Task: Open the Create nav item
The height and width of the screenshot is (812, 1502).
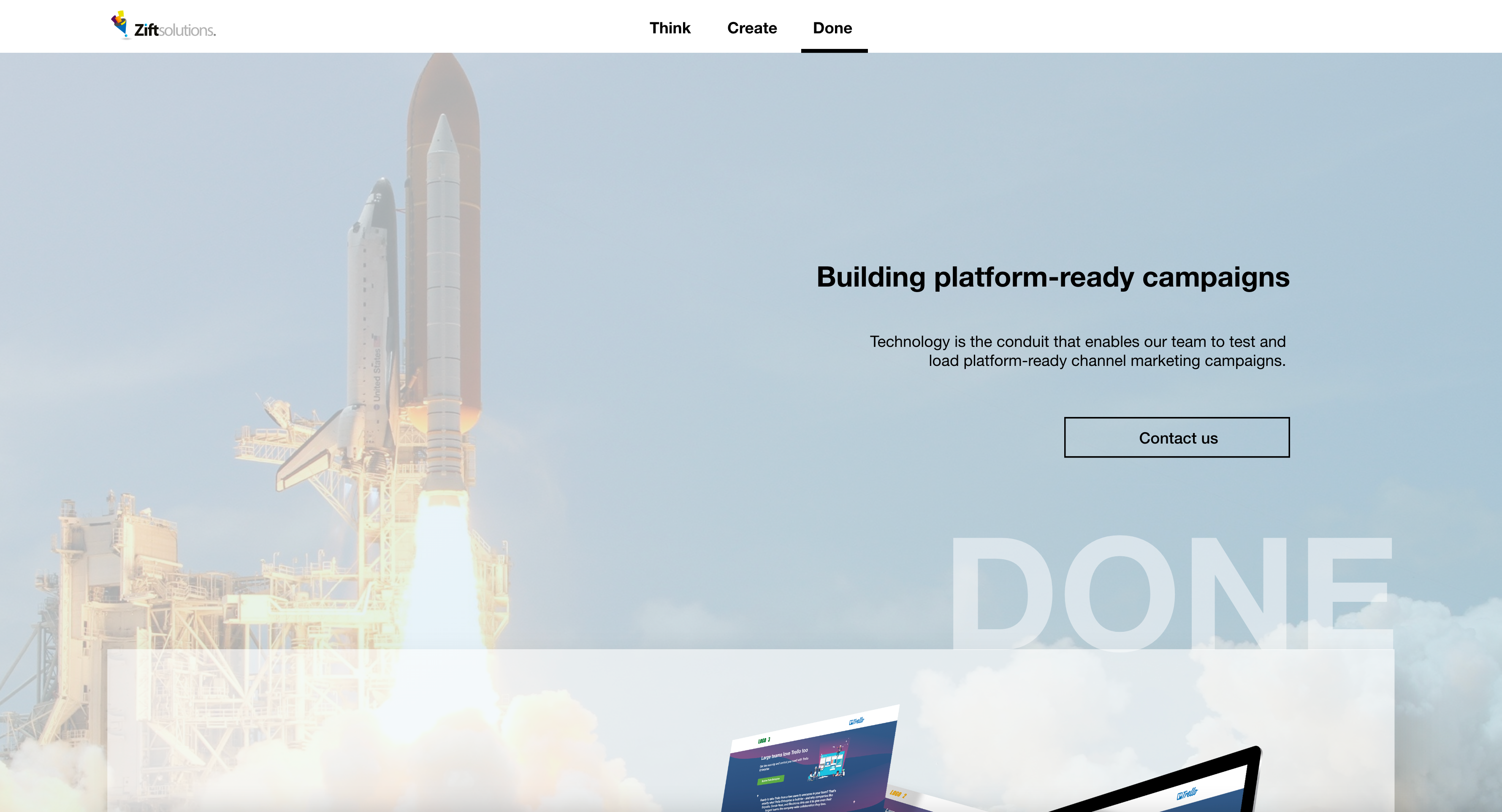Action: [751, 28]
